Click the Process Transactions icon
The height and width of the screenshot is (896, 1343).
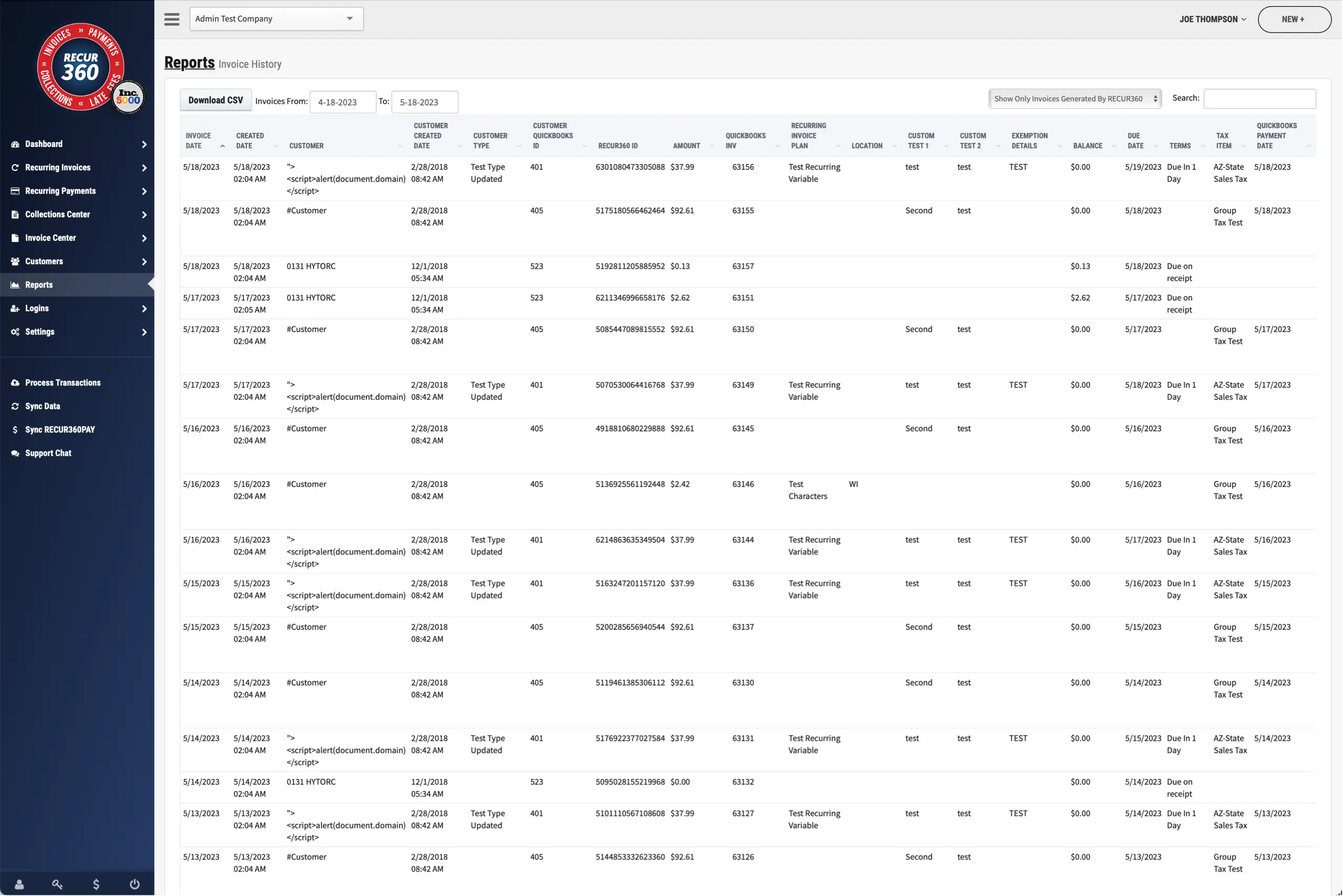[x=15, y=383]
